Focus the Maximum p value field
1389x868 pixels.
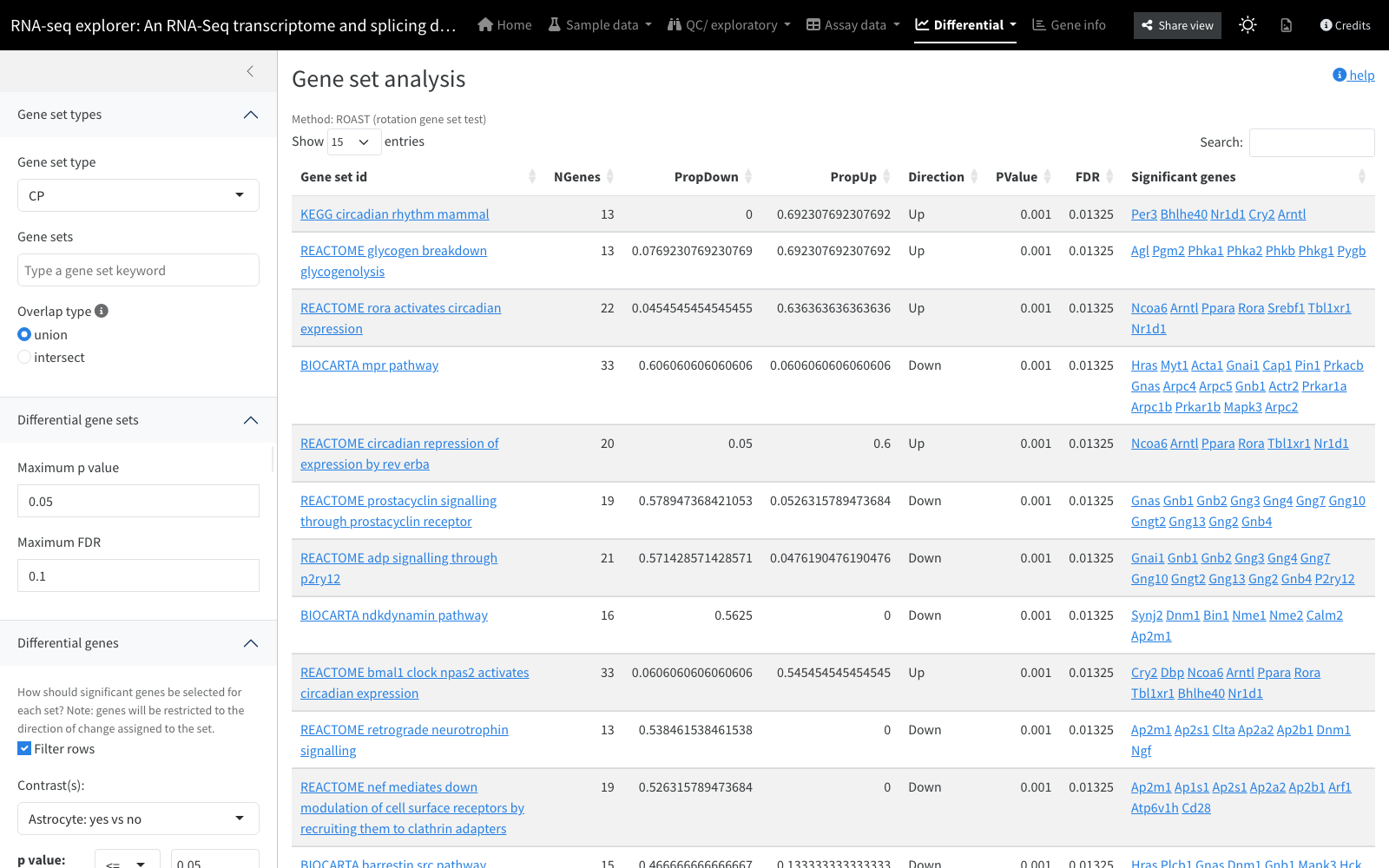tap(138, 501)
